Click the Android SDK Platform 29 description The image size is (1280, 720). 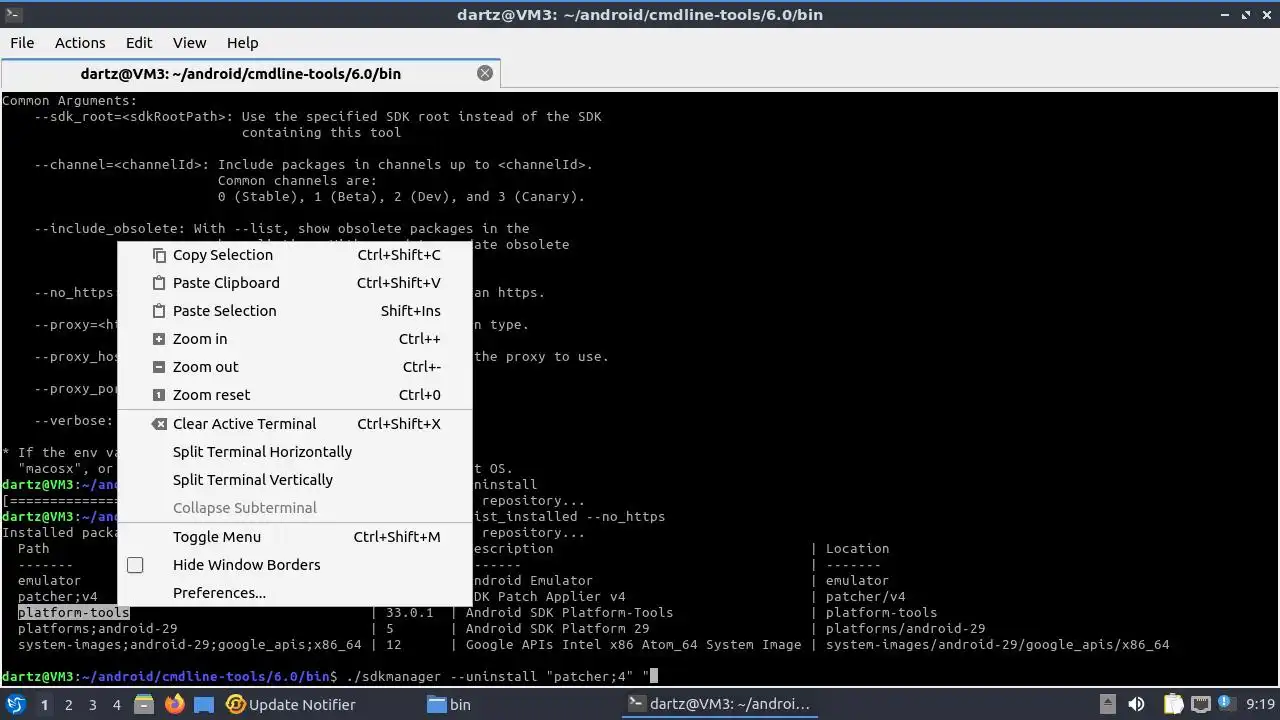(558, 629)
